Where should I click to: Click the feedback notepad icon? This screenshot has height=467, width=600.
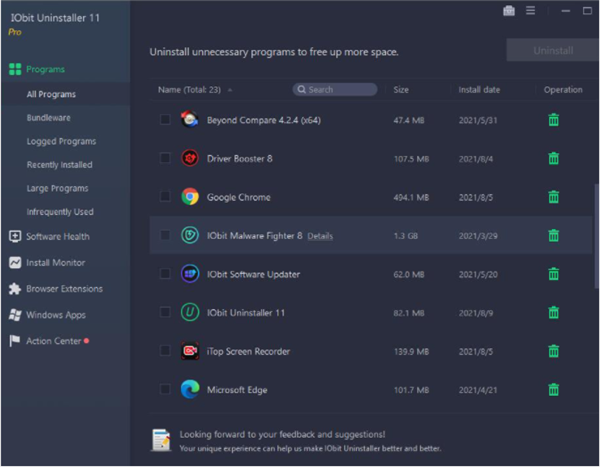point(161,440)
